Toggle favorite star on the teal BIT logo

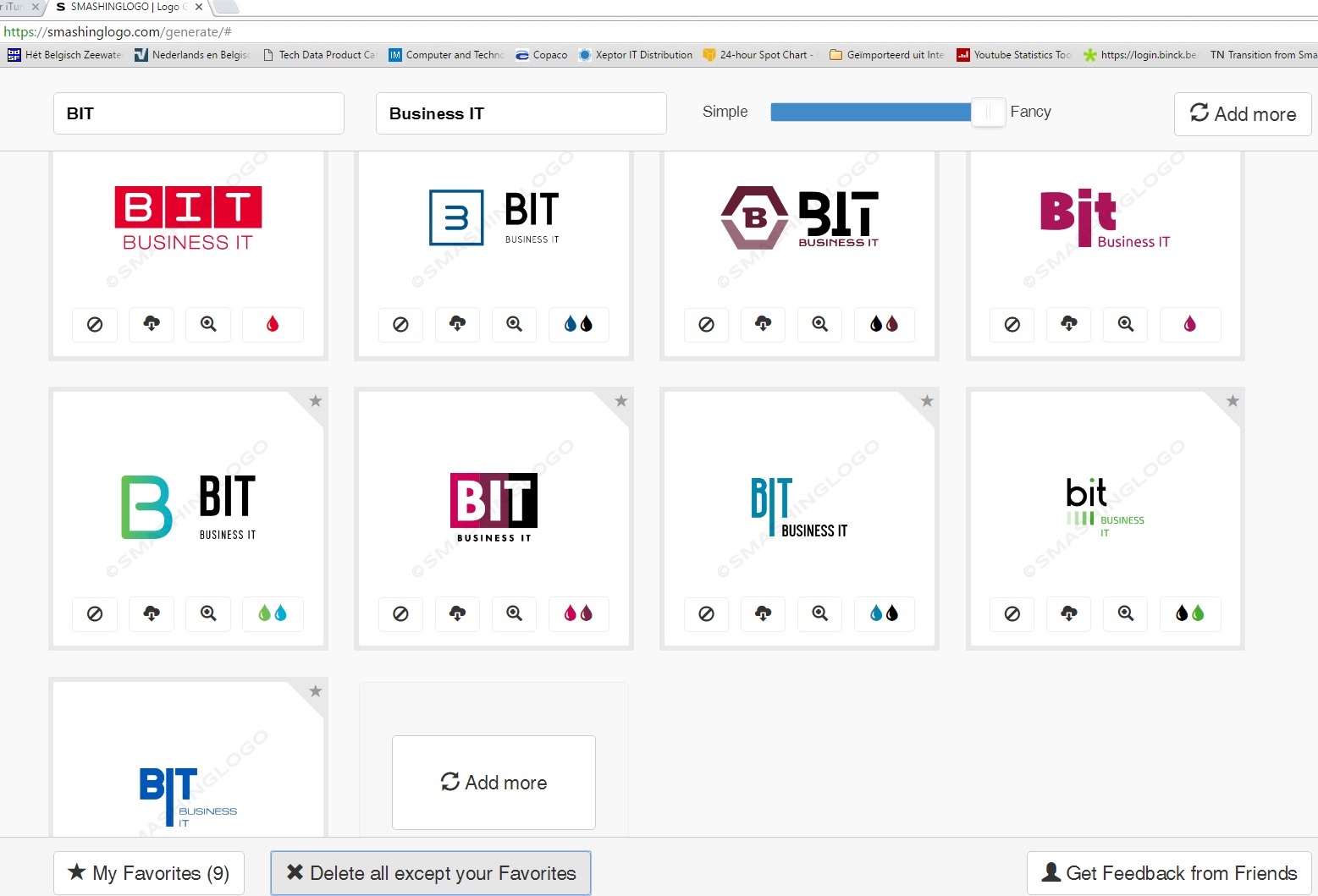tap(927, 401)
